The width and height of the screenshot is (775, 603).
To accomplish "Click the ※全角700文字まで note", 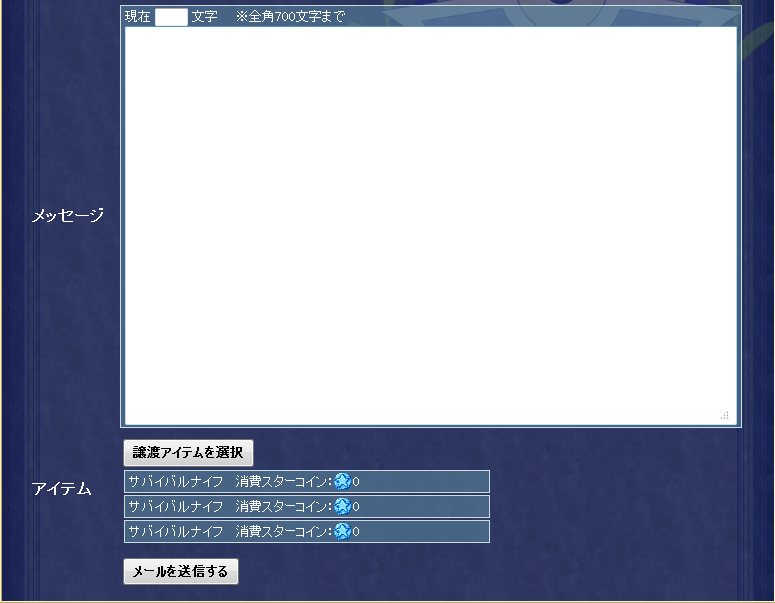I will (x=290, y=17).
